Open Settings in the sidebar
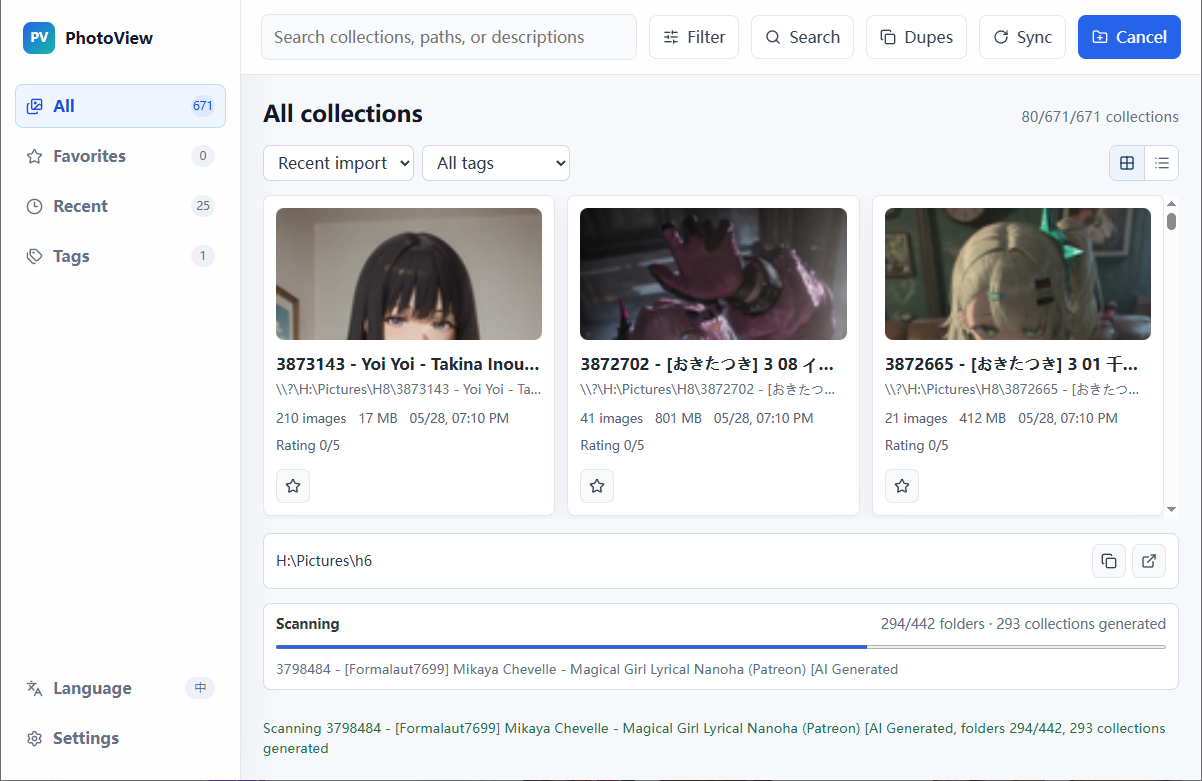The height and width of the screenshot is (781, 1202). click(120, 738)
